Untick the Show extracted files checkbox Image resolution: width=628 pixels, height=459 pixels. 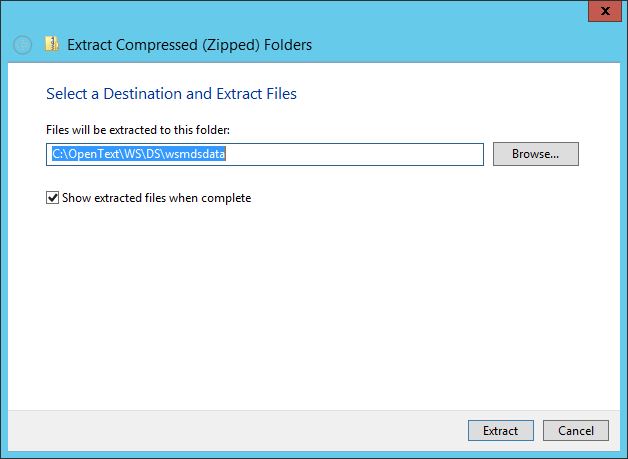click(x=52, y=197)
